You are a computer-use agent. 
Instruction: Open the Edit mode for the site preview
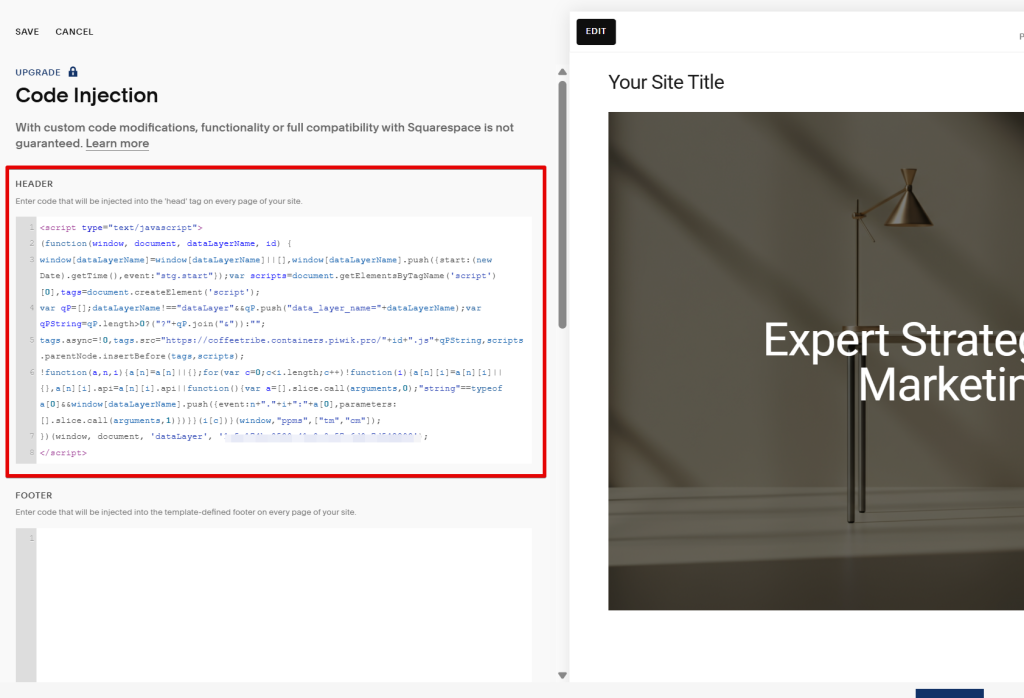tap(596, 31)
